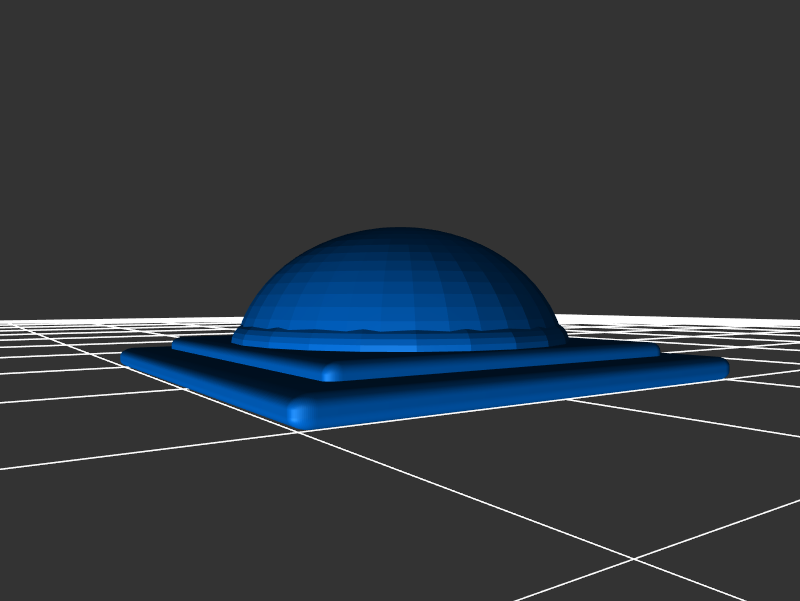Click the grid horizon at the right edge
This screenshot has width=800, height=601.
[790, 321]
